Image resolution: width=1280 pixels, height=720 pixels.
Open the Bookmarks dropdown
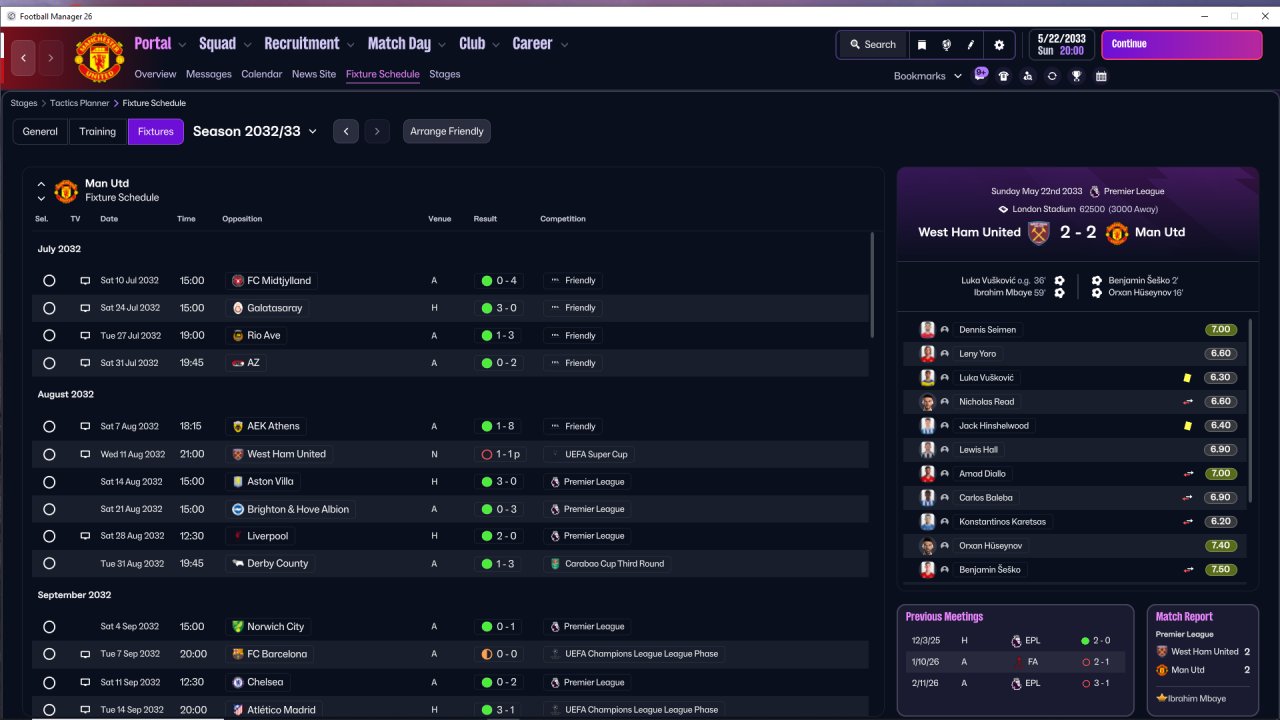pos(928,76)
